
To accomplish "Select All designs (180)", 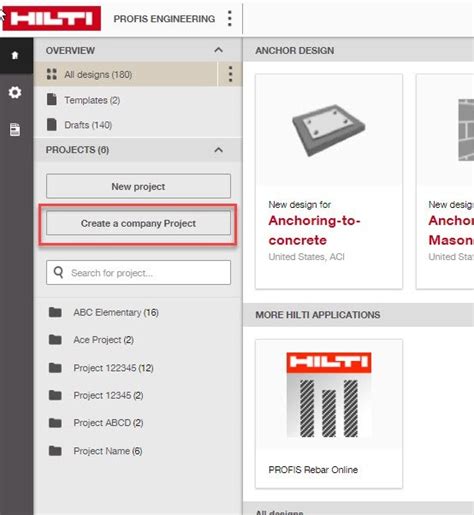I will tap(125, 74).
